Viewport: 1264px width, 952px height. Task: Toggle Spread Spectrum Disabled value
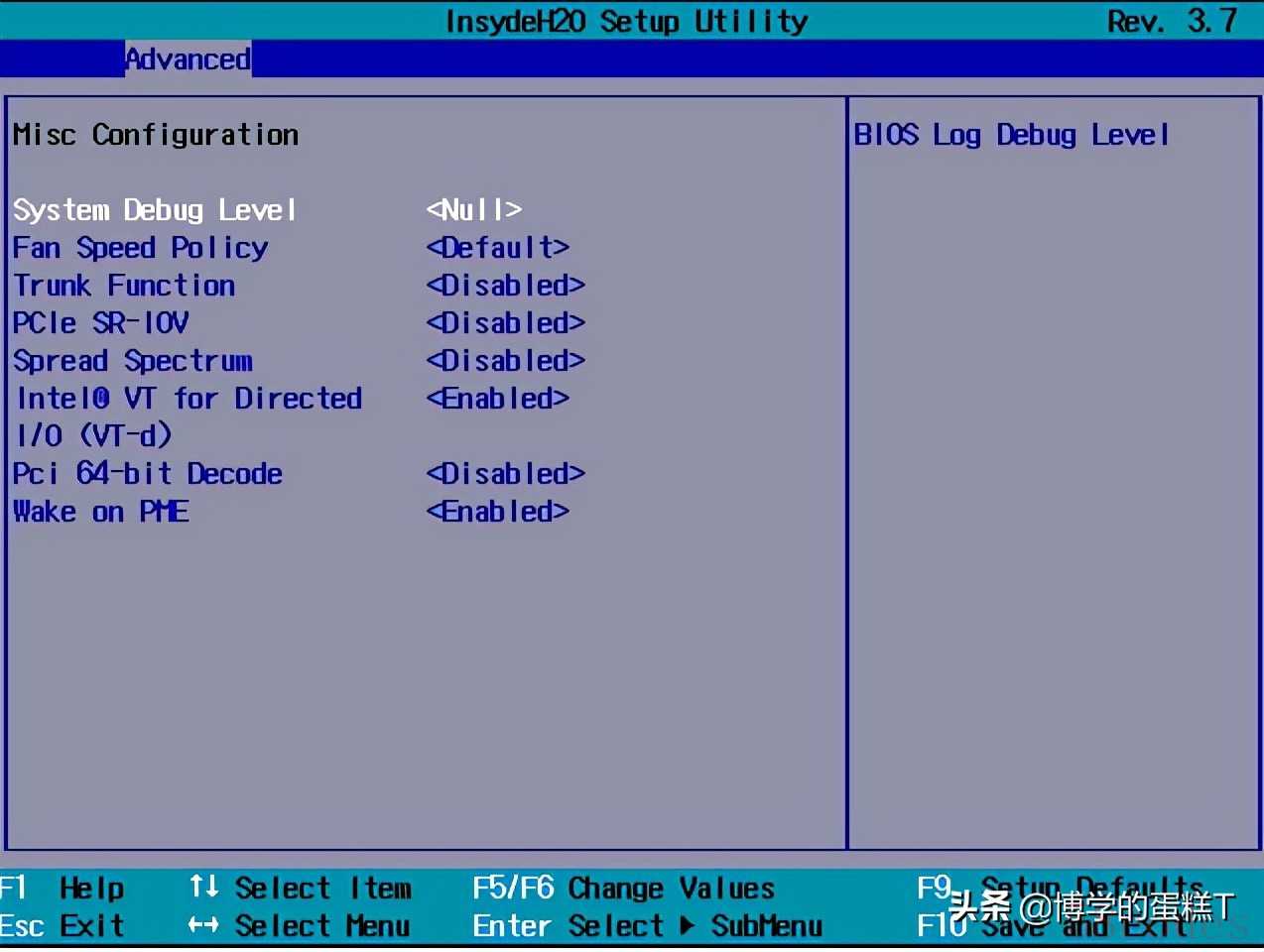click(505, 361)
